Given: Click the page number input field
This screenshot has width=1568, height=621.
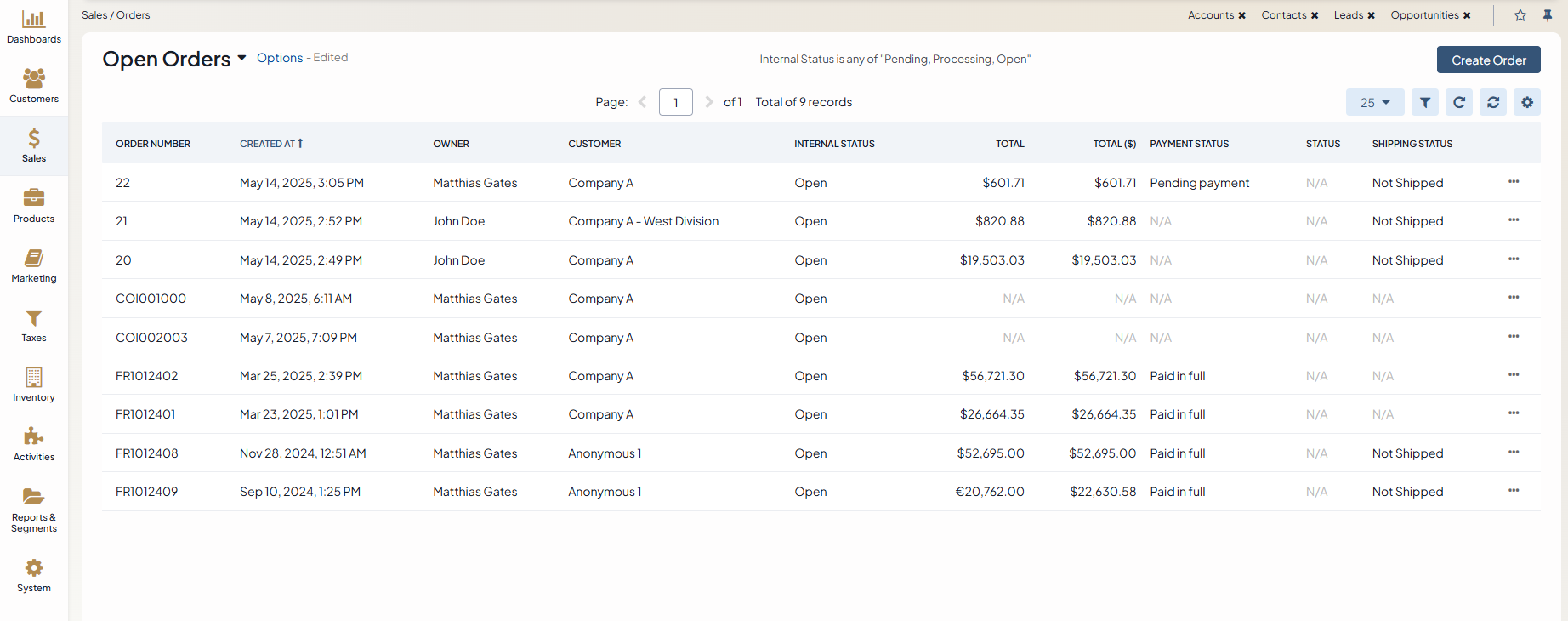Looking at the screenshot, I should tap(675, 102).
